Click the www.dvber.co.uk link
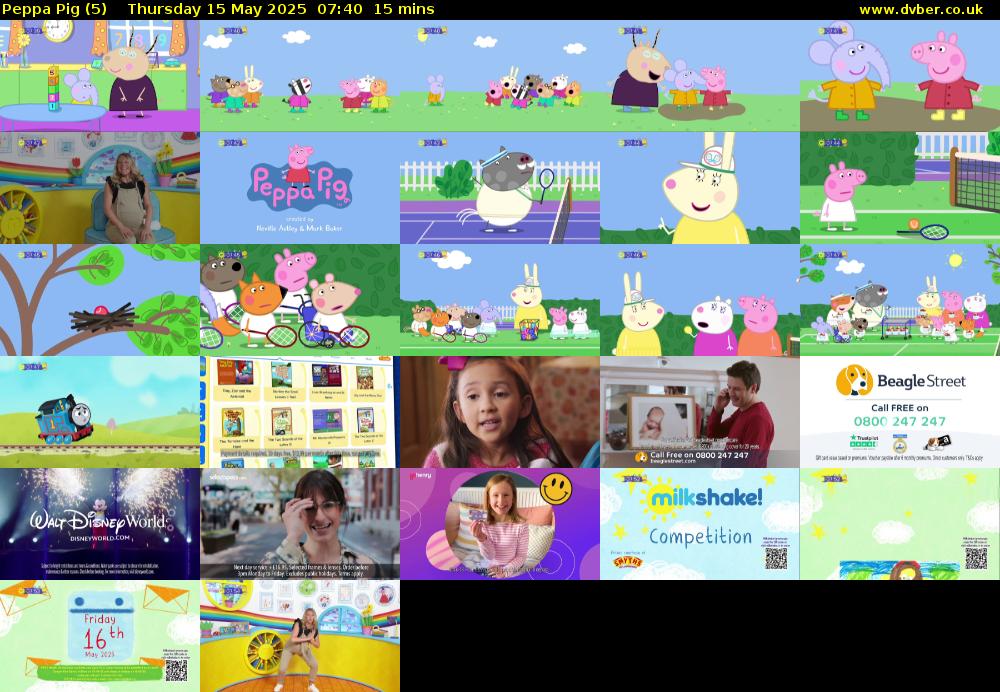The image size is (1000, 692). point(920,10)
